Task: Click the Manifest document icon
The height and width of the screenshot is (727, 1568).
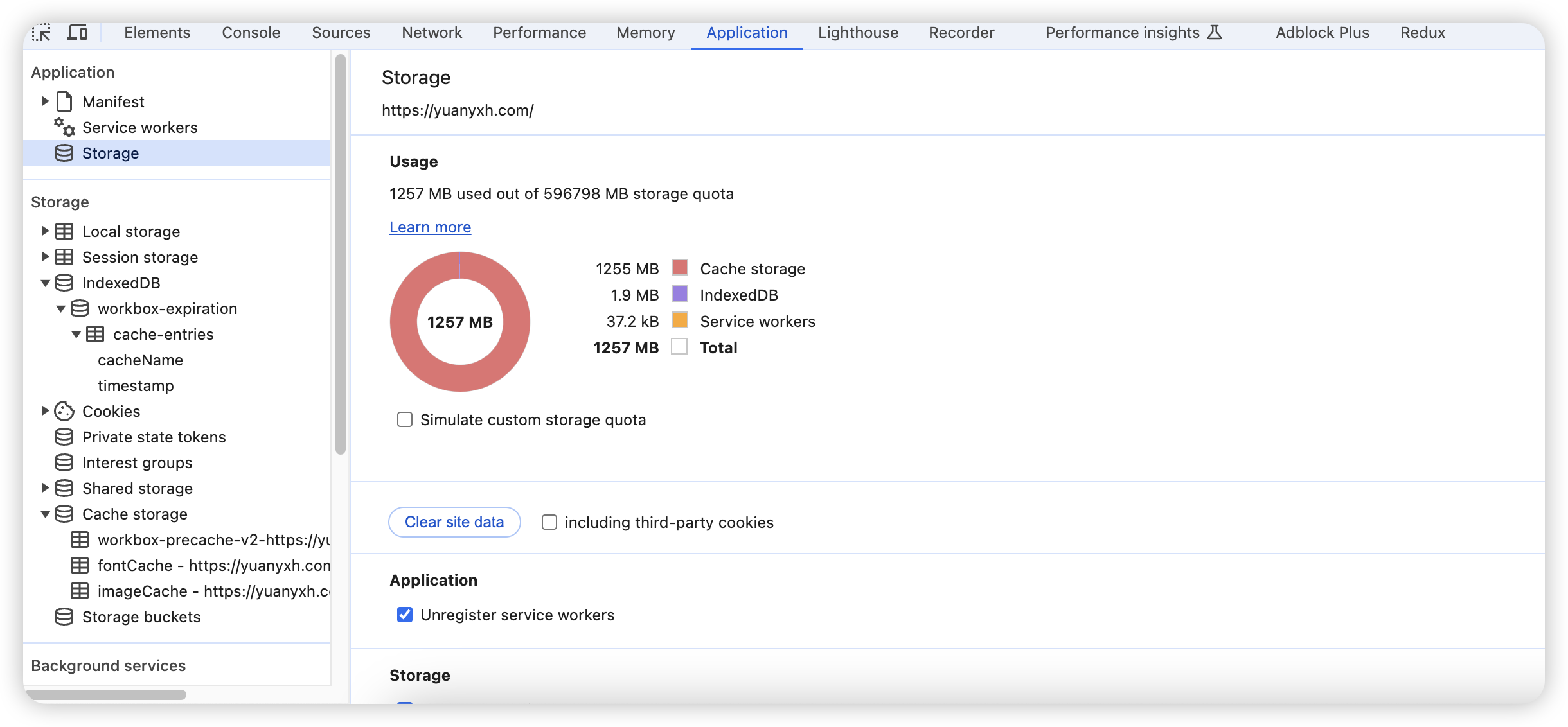Action: click(64, 101)
